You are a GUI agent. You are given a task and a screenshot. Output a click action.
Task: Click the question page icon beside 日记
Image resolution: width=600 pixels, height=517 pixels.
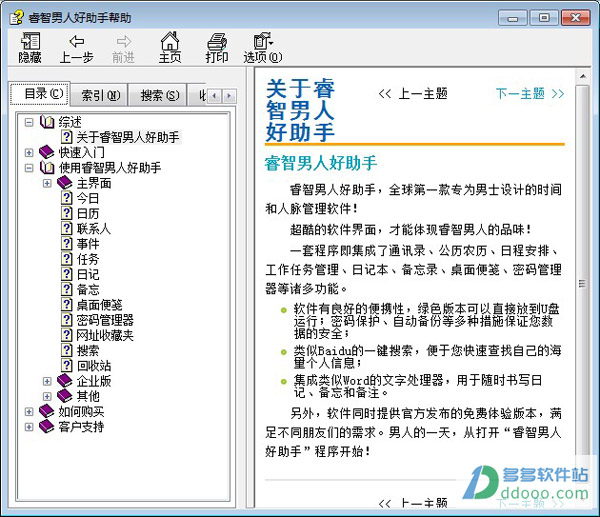tap(67, 274)
